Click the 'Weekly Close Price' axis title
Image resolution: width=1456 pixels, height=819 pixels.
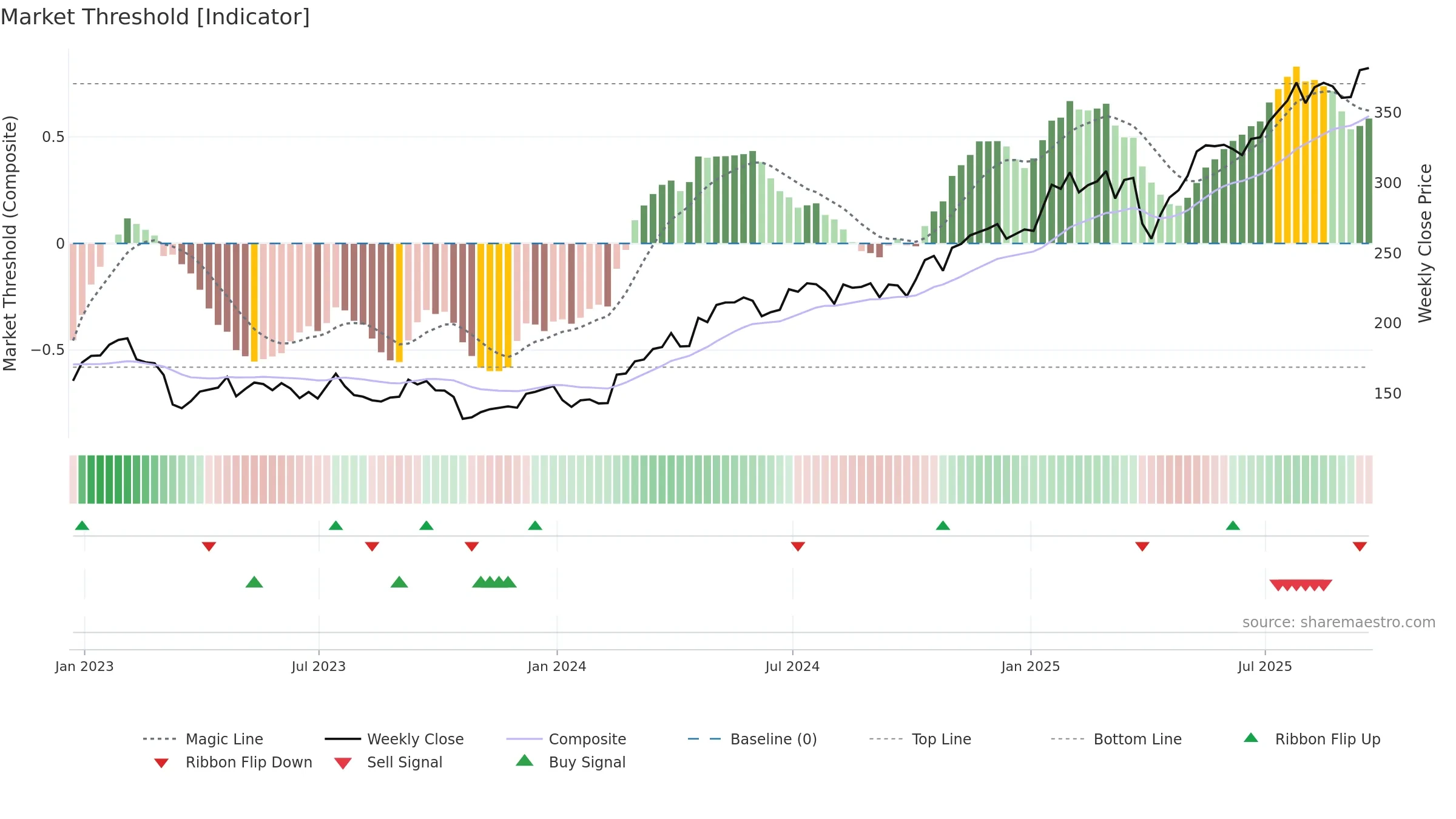[1425, 243]
